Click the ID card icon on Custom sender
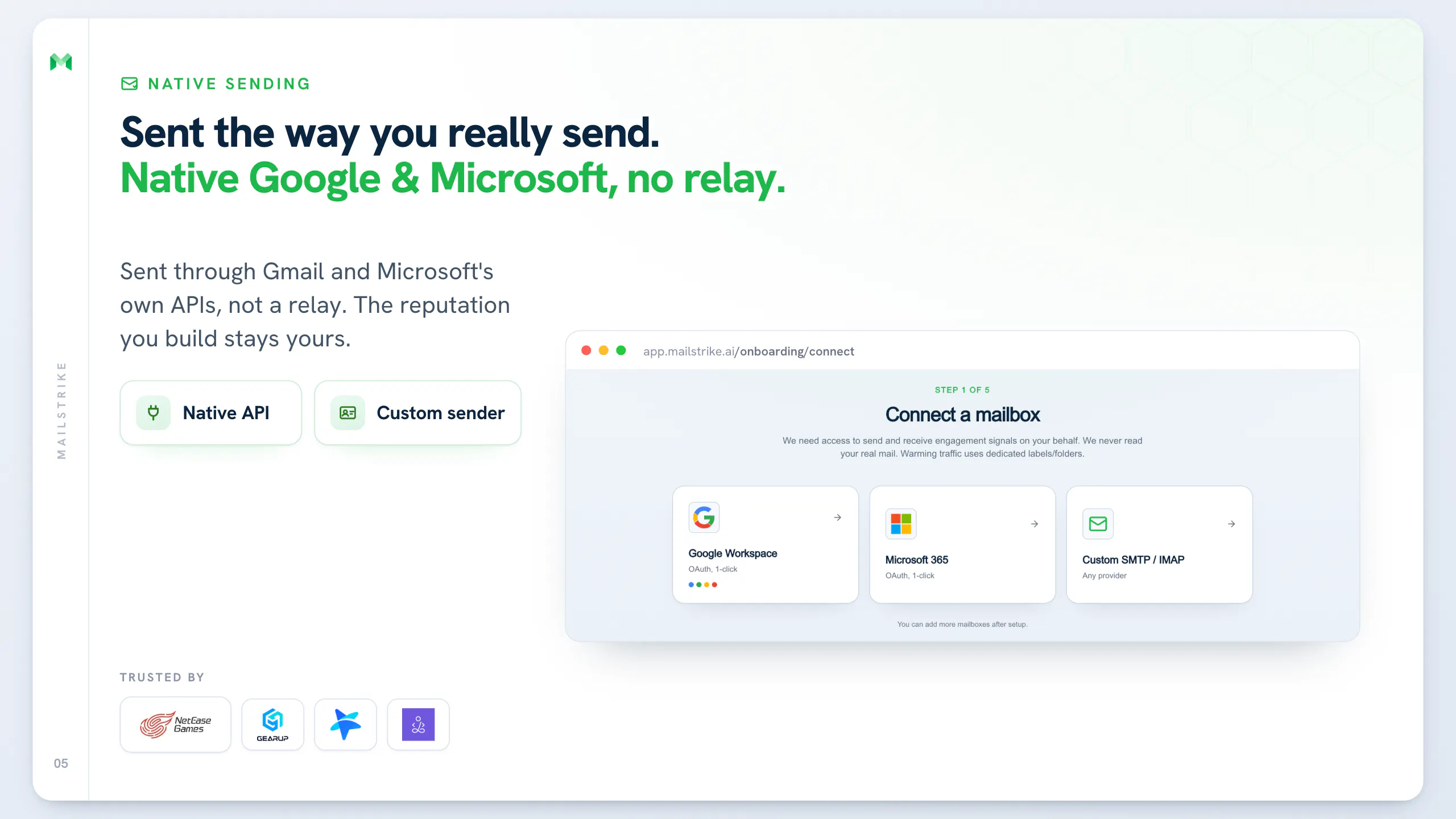The width and height of the screenshot is (1456, 819). [x=348, y=413]
